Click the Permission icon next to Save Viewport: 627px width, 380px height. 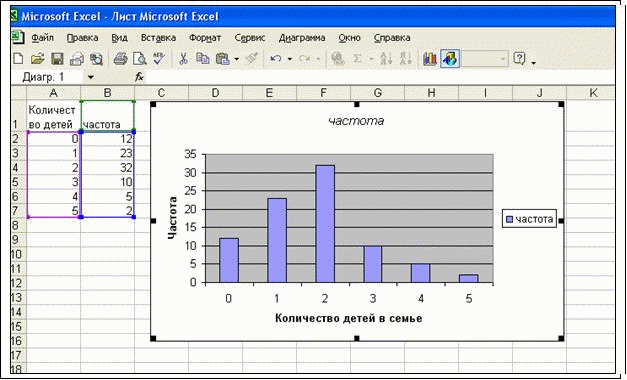(x=77, y=59)
